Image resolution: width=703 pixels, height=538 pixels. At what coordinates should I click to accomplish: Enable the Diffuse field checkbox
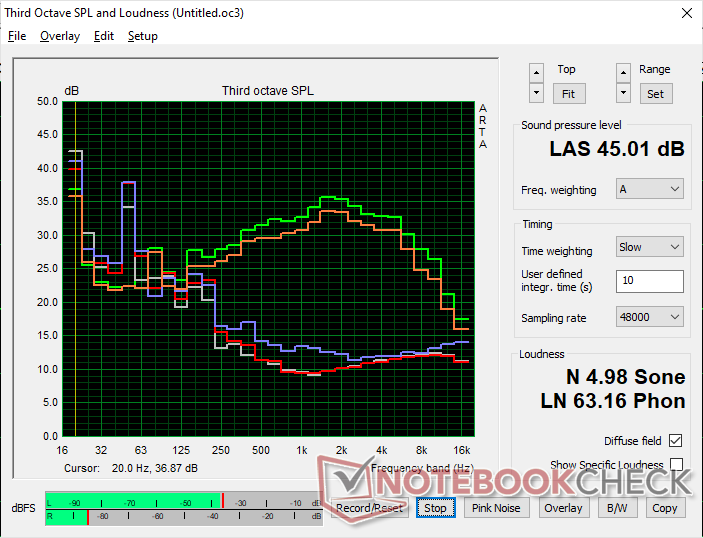676,441
